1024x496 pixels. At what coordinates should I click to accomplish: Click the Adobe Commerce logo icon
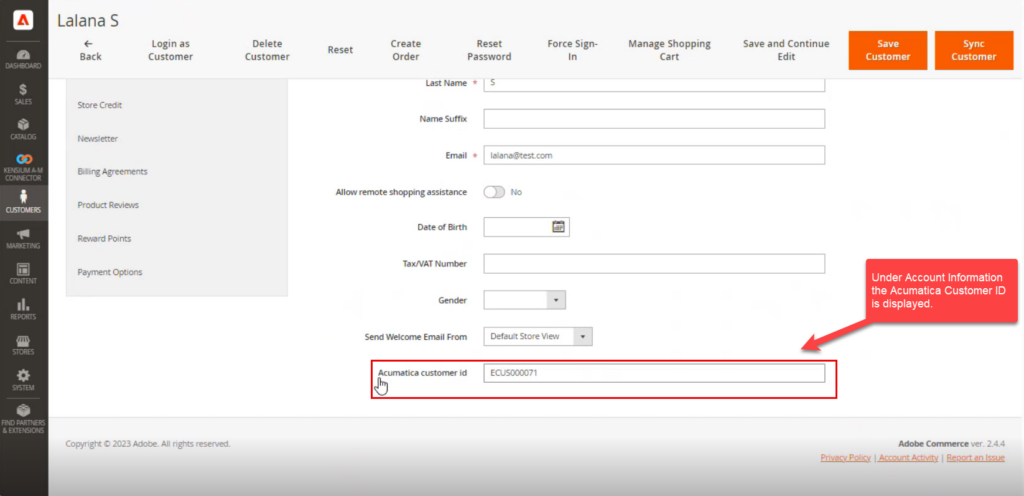(x=23, y=21)
